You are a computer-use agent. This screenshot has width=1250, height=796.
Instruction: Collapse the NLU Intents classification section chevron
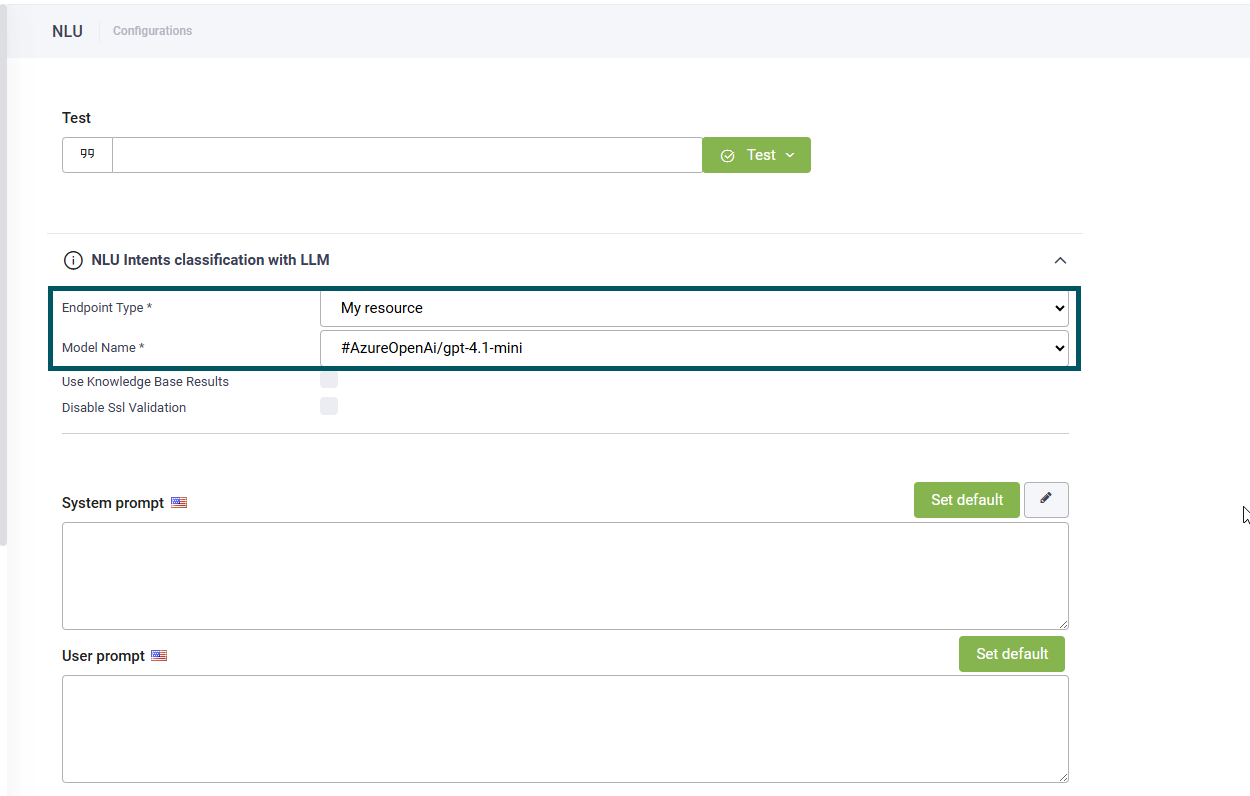(x=1060, y=260)
